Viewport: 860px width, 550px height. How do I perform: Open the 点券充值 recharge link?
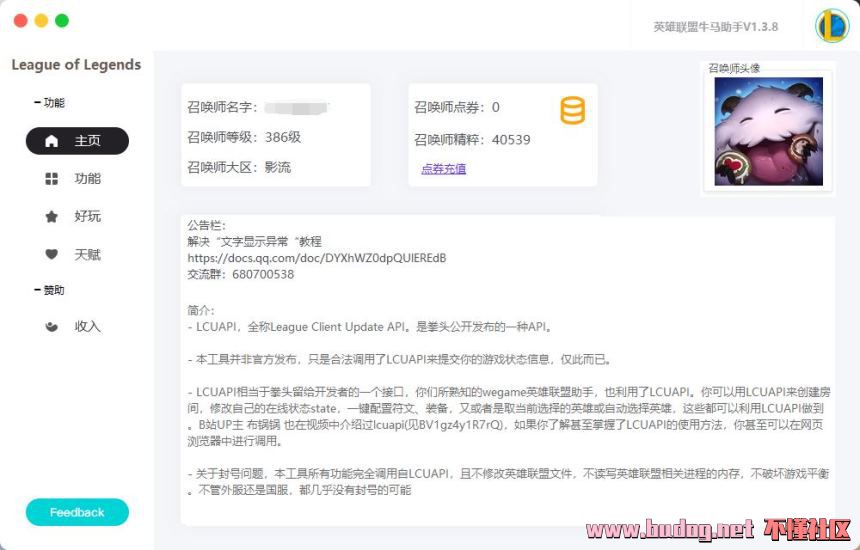443,169
